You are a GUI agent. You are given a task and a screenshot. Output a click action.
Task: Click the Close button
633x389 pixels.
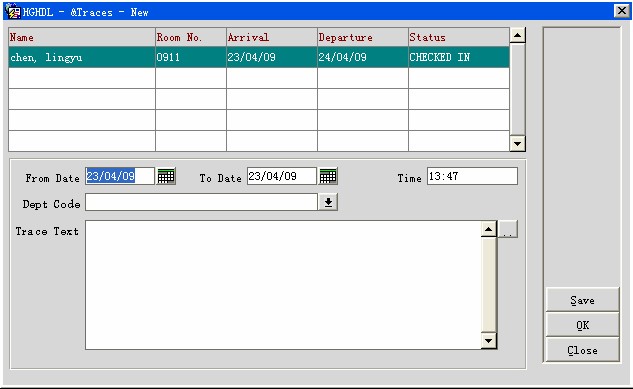coord(582,350)
